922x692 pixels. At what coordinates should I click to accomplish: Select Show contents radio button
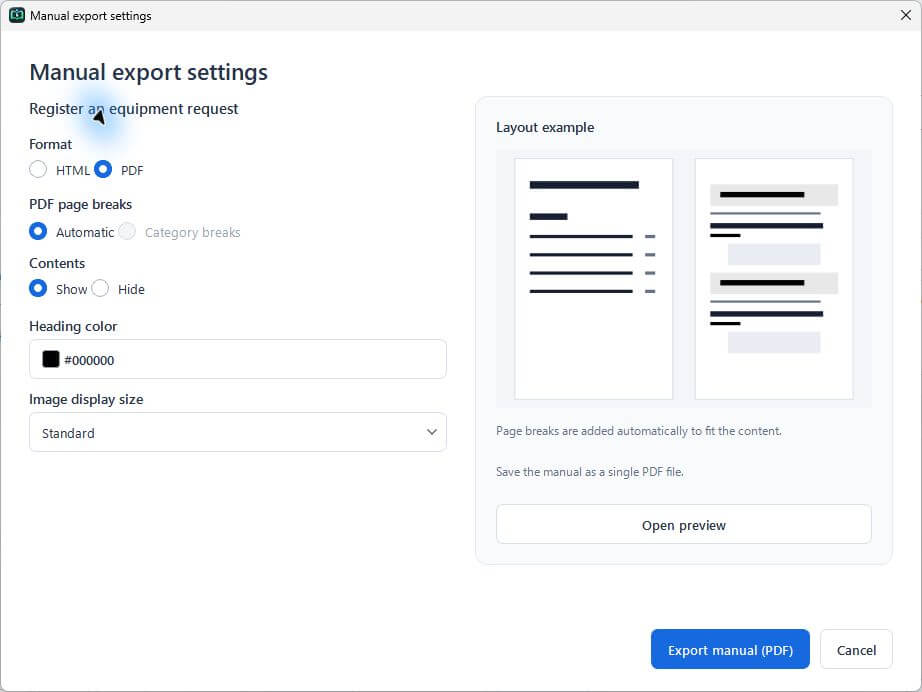pos(38,288)
